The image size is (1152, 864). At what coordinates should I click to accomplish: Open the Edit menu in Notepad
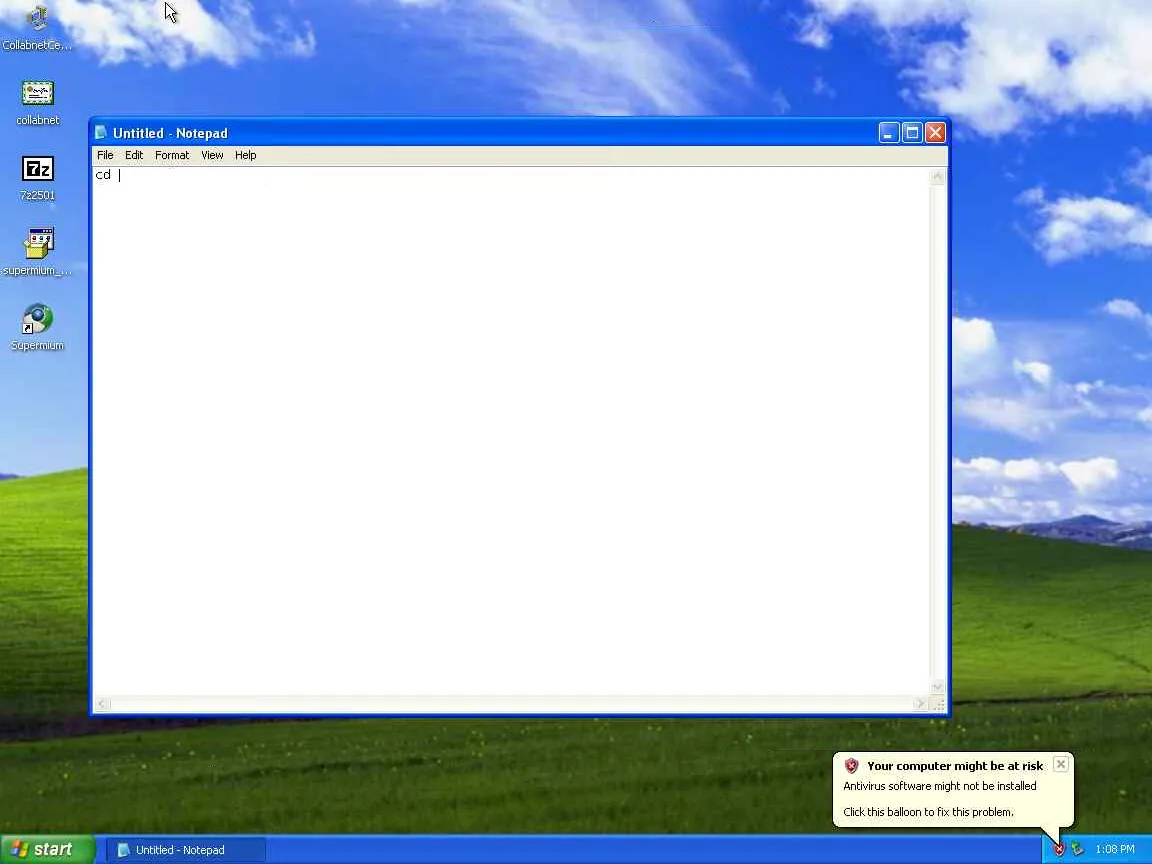click(134, 155)
